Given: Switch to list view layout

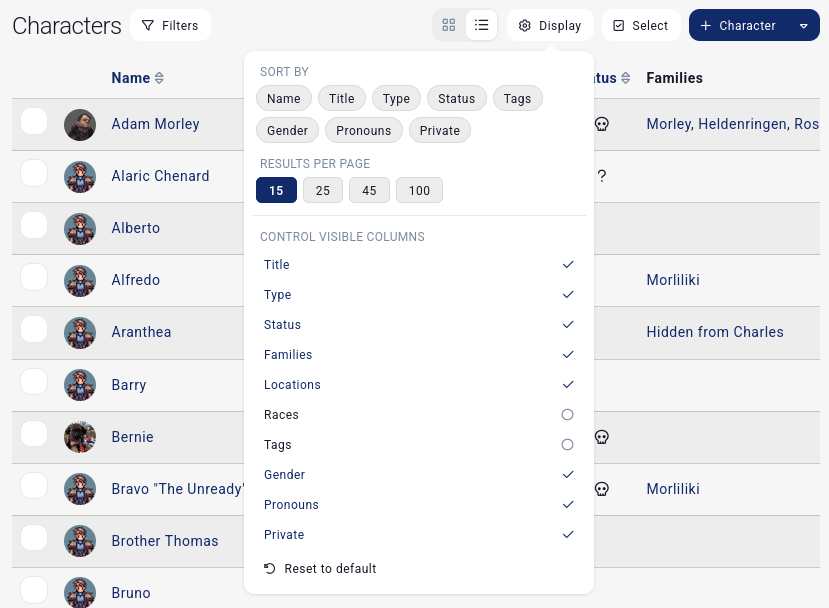Looking at the screenshot, I should 481,25.
